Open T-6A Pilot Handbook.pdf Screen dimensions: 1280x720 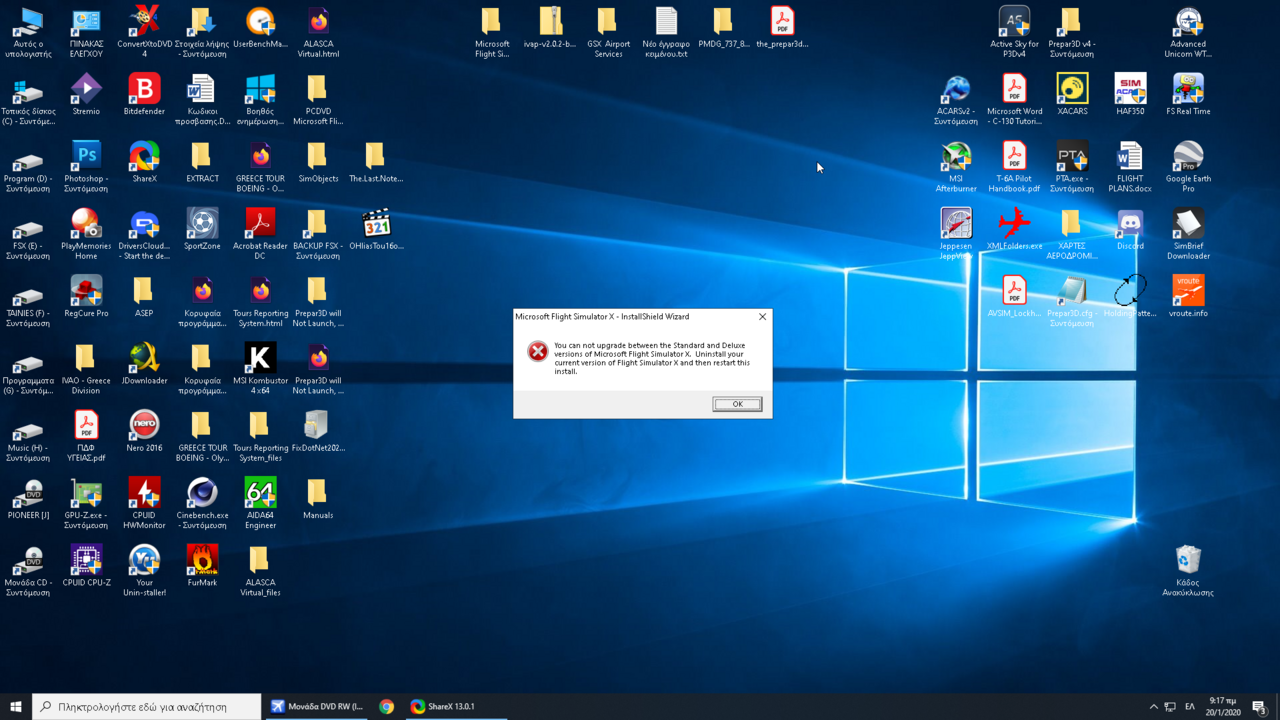pyautogui.click(x=1014, y=166)
